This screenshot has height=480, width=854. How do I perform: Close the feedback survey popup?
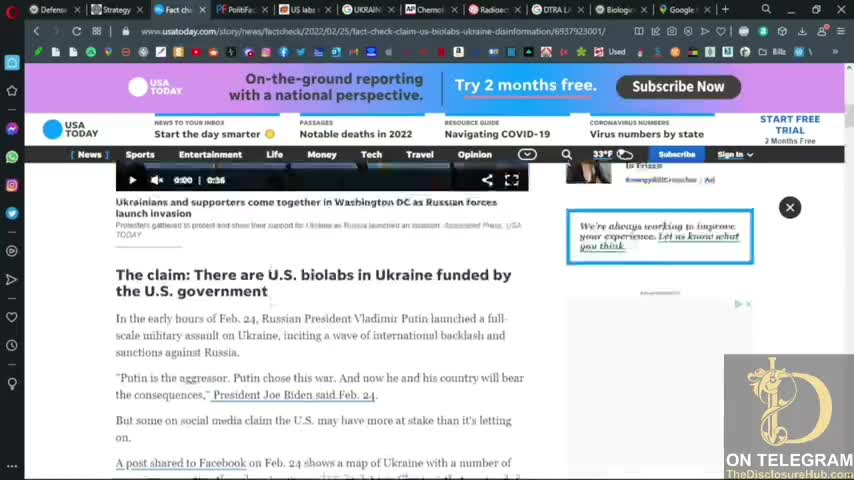coord(790,208)
